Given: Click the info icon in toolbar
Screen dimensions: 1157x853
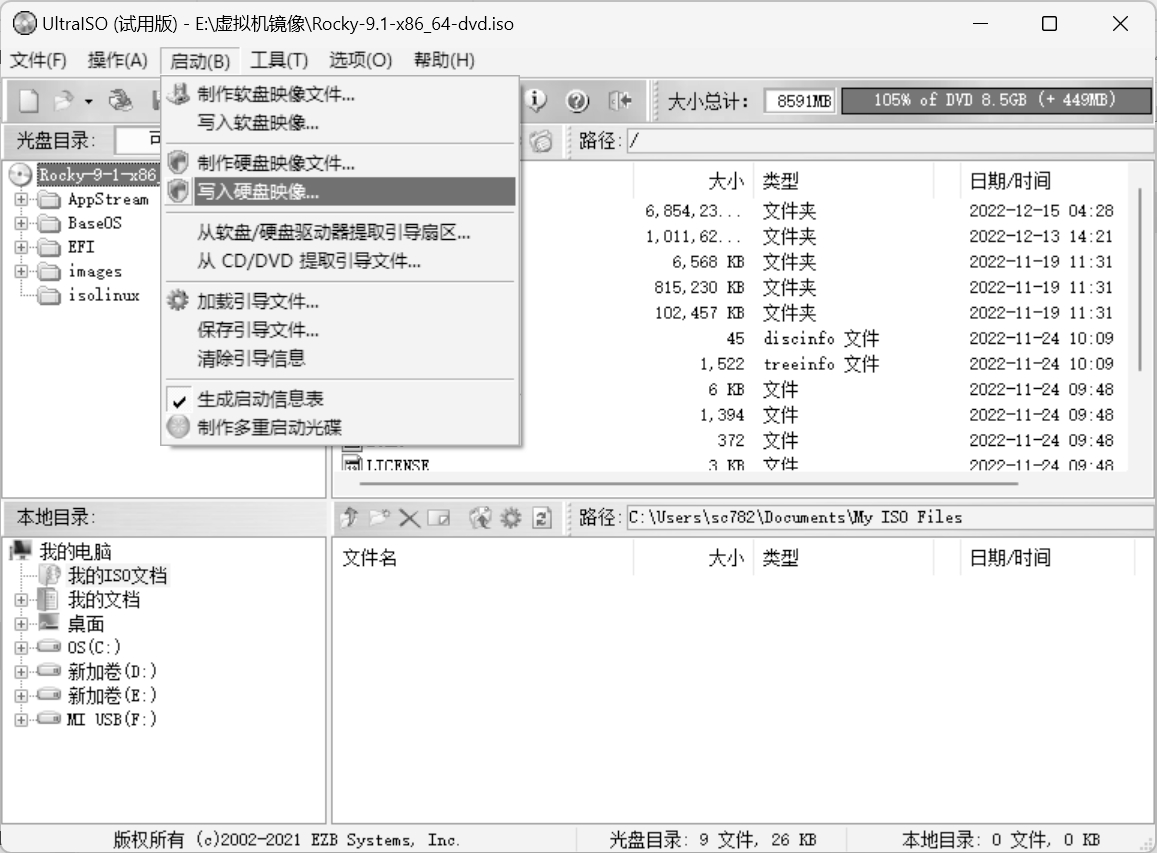Looking at the screenshot, I should (537, 101).
